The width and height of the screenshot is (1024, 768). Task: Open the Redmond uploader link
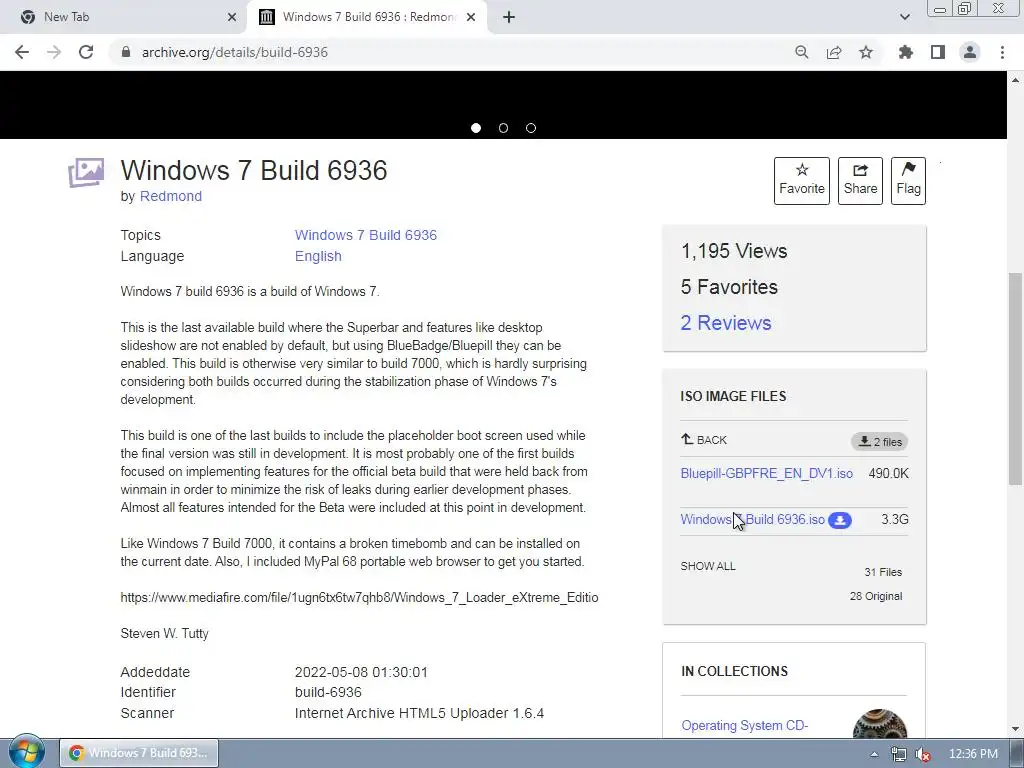[x=170, y=196]
